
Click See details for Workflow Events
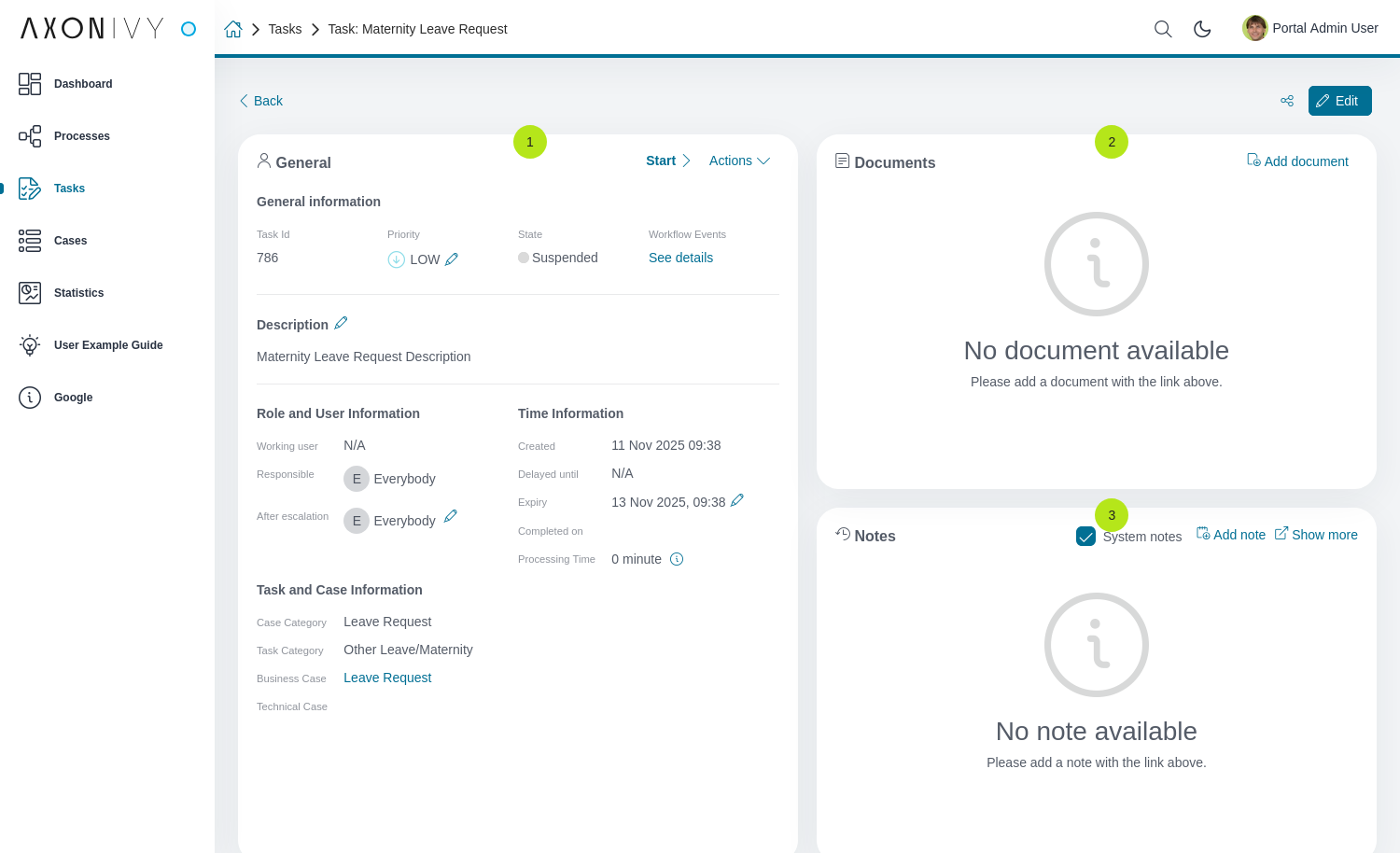coord(680,258)
